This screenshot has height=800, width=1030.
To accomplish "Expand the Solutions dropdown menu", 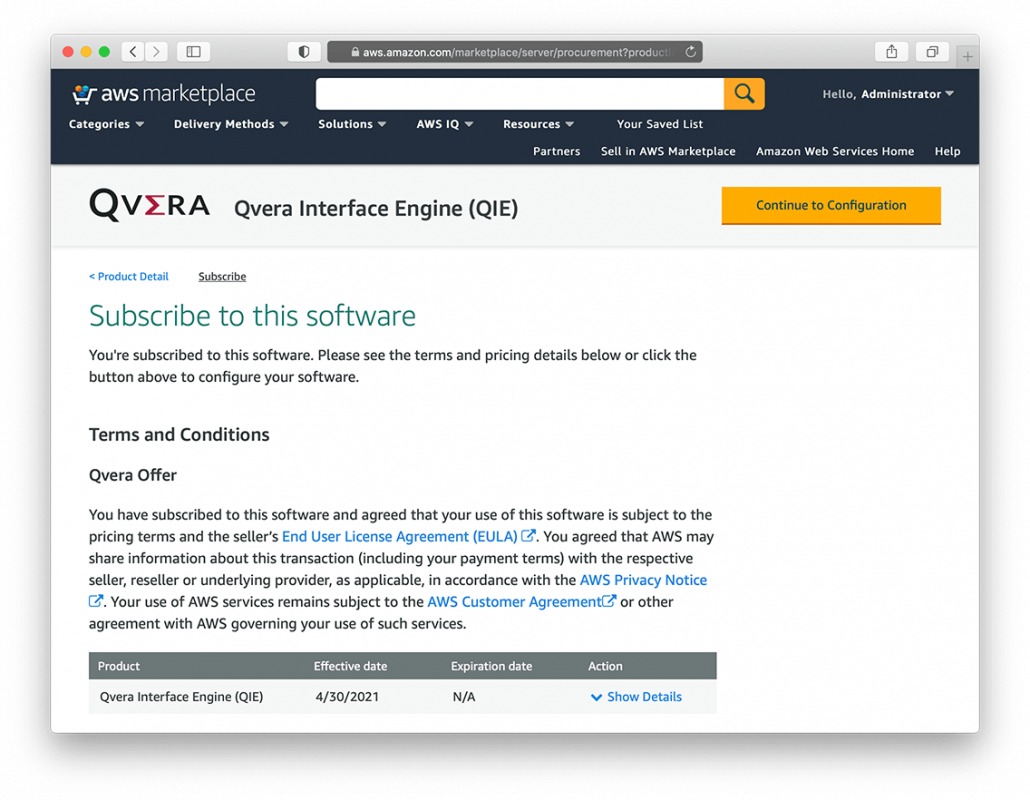I will (x=352, y=124).
